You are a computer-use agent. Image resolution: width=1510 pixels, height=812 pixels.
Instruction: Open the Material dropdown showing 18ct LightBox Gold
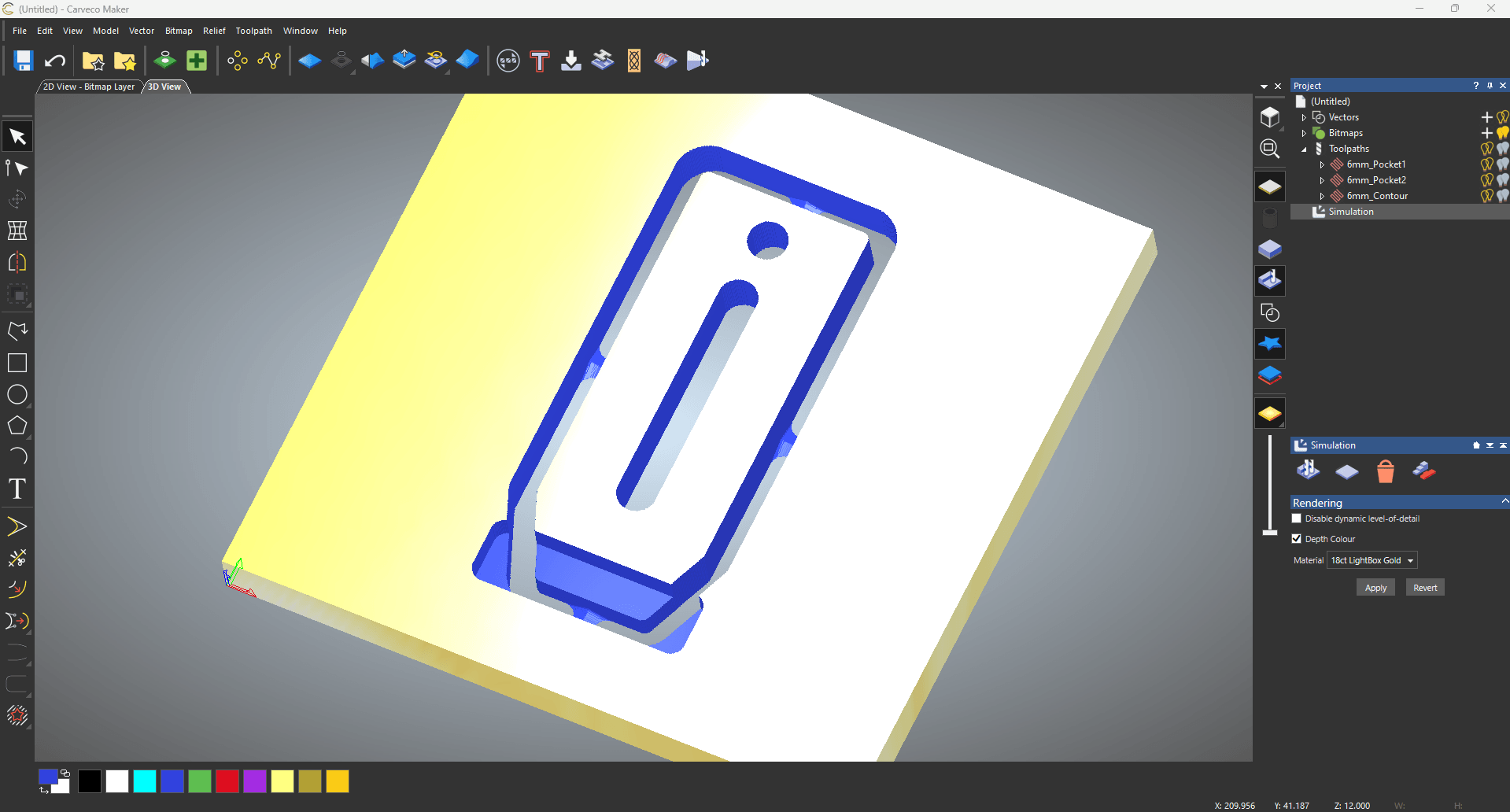point(1371,559)
